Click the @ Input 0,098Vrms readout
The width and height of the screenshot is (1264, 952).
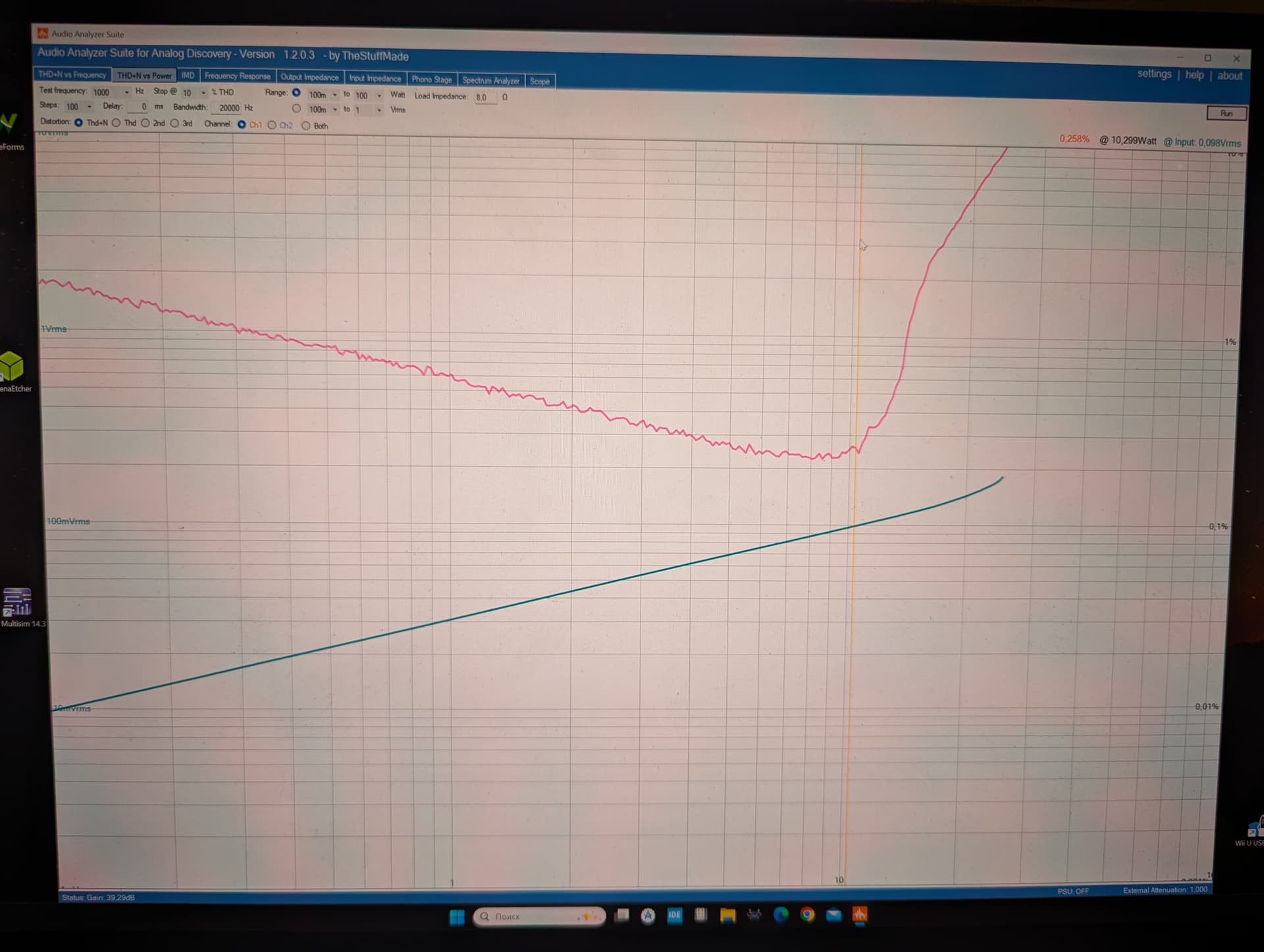click(1202, 142)
